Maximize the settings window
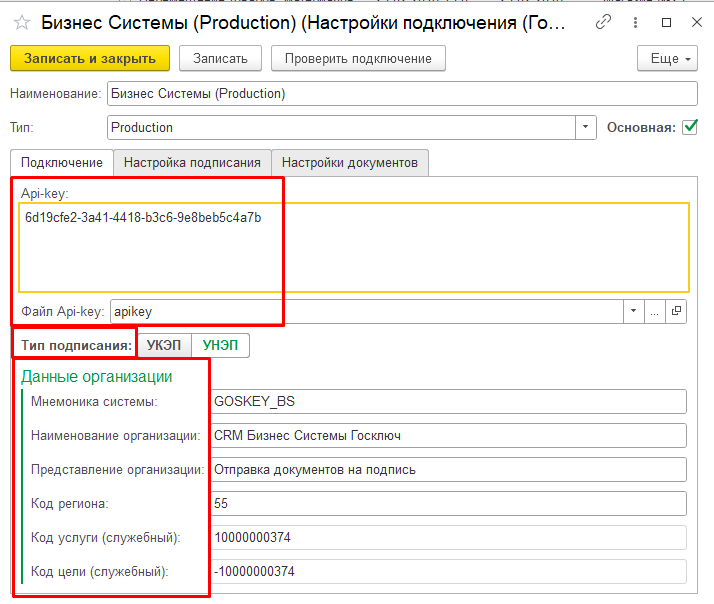 [666, 22]
